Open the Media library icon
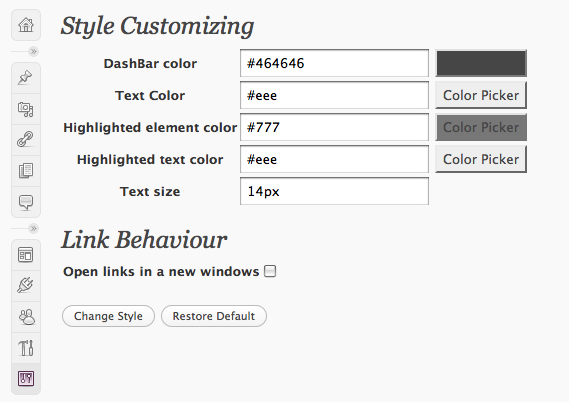 [26, 109]
